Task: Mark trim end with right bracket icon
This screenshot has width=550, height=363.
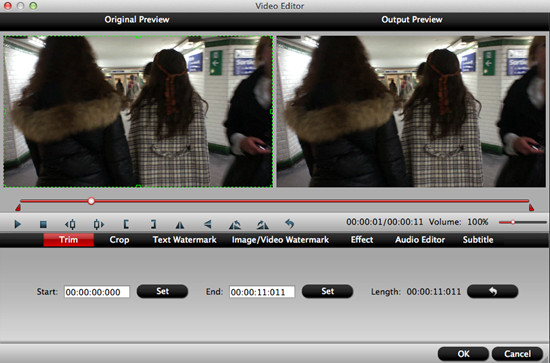Action: click(x=153, y=224)
